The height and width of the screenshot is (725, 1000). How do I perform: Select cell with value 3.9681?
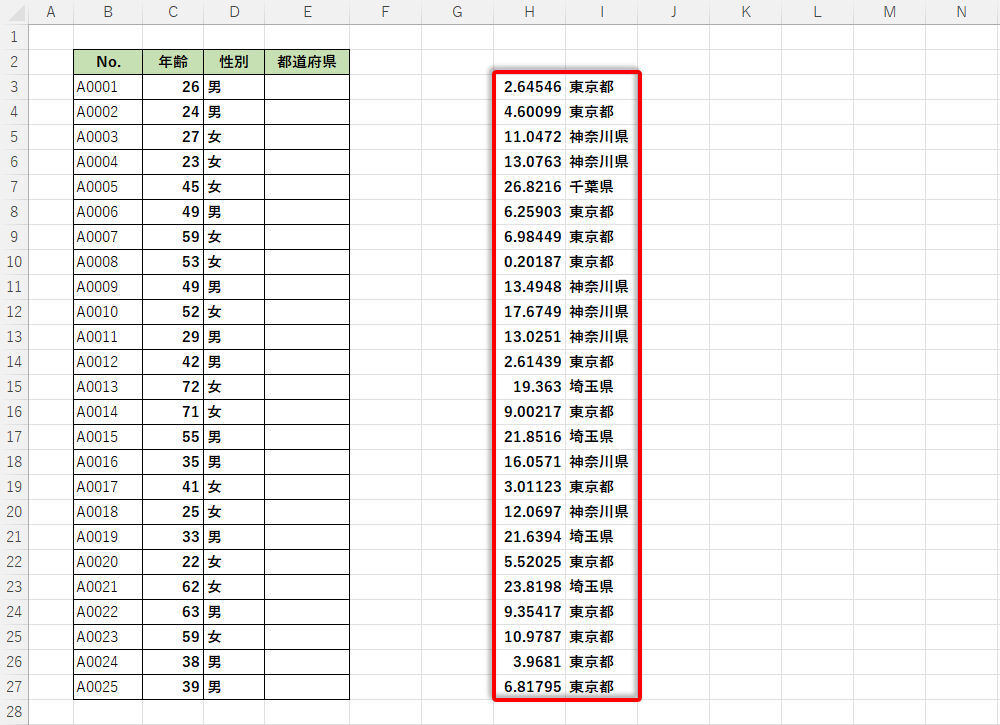(x=529, y=662)
